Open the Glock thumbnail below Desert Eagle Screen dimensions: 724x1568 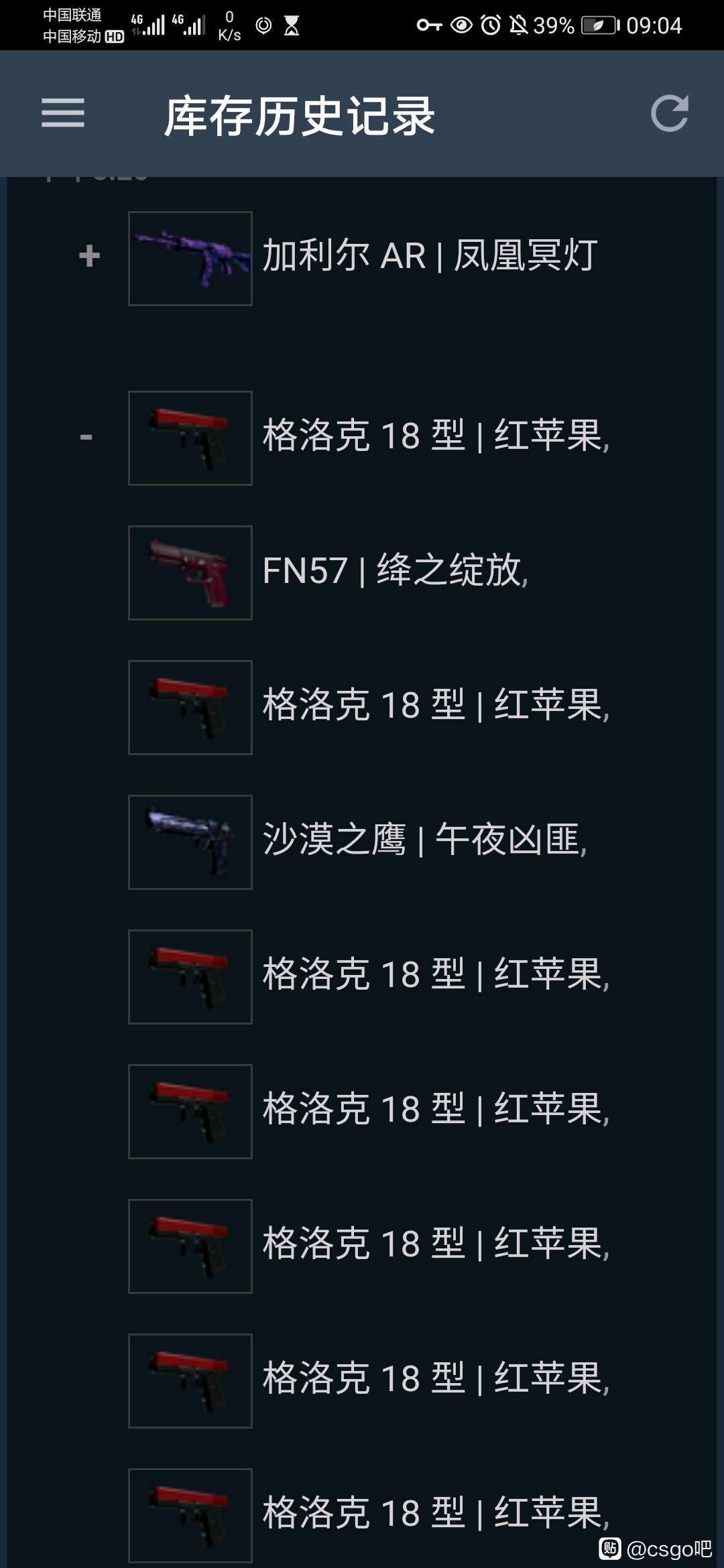(x=190, y=977)
